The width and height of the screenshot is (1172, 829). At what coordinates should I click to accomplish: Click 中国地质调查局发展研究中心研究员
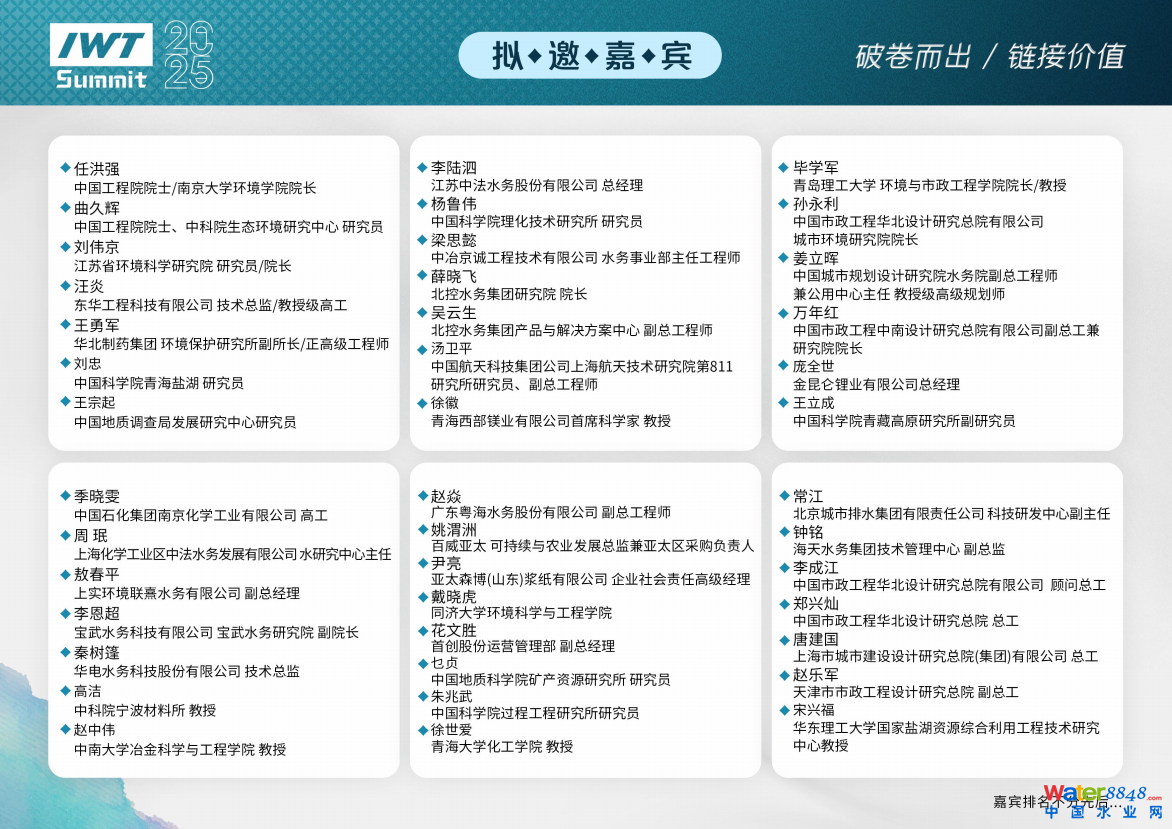coord(185,422)
